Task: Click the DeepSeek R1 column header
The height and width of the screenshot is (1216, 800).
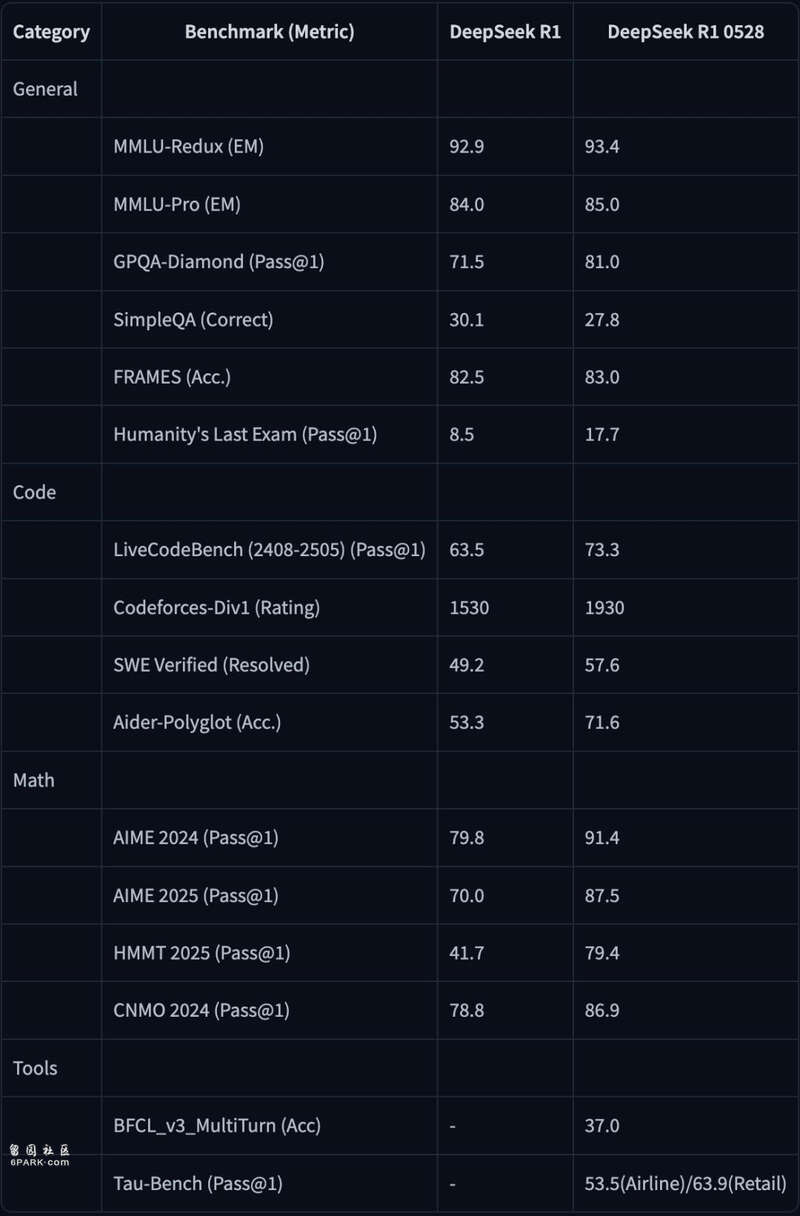Action: (505, 32)
